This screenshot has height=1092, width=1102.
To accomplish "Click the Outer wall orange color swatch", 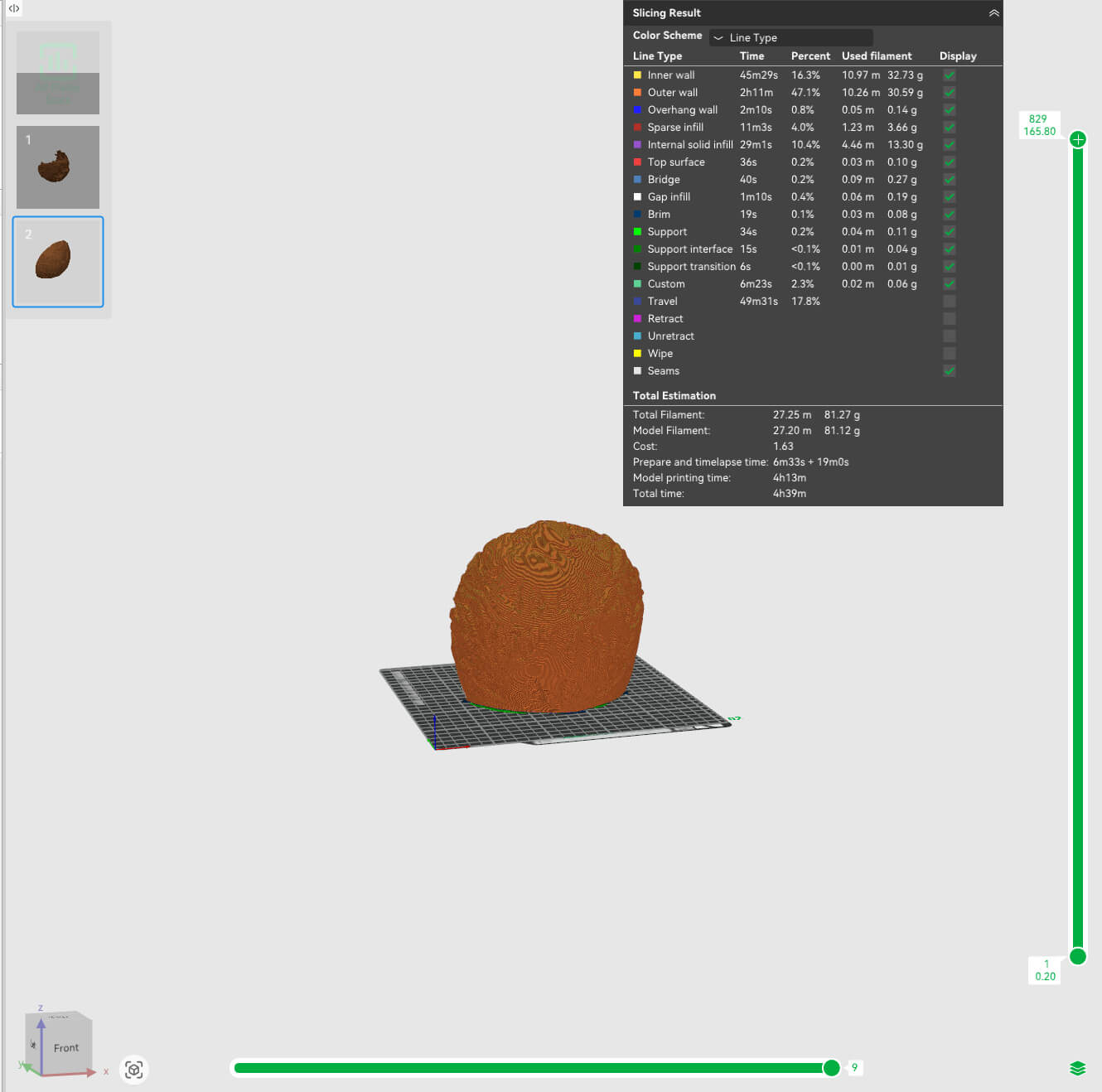I will (x=637, y=92).
